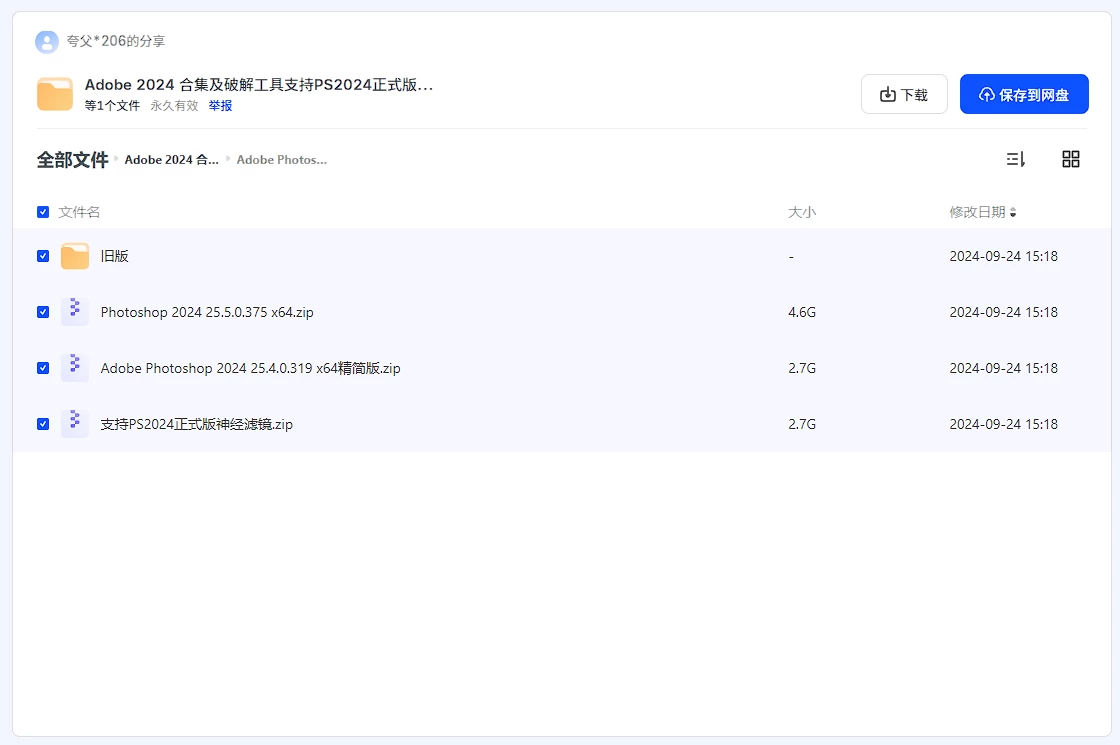Click zip icon of 精简版 file

click(x=75, y=368)
